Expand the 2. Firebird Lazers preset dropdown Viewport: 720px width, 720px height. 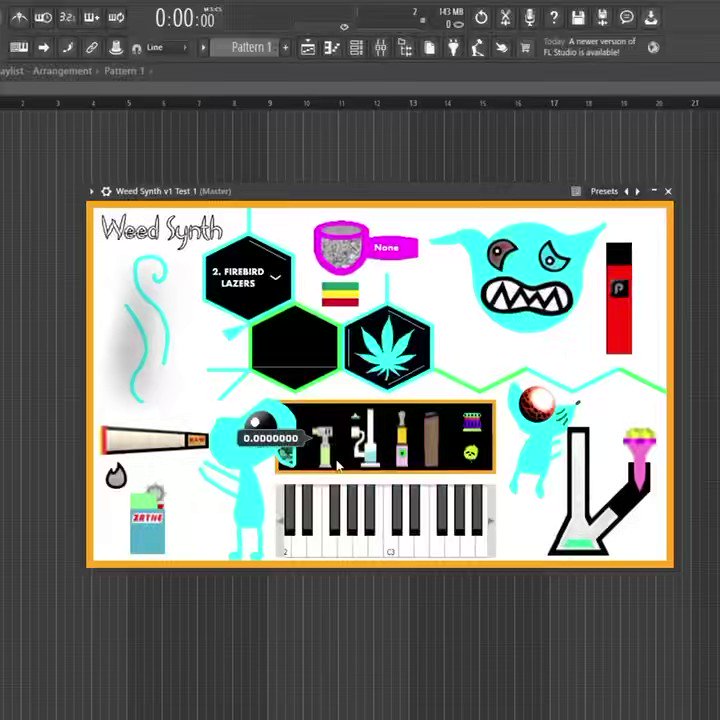[x=275, y=277]
